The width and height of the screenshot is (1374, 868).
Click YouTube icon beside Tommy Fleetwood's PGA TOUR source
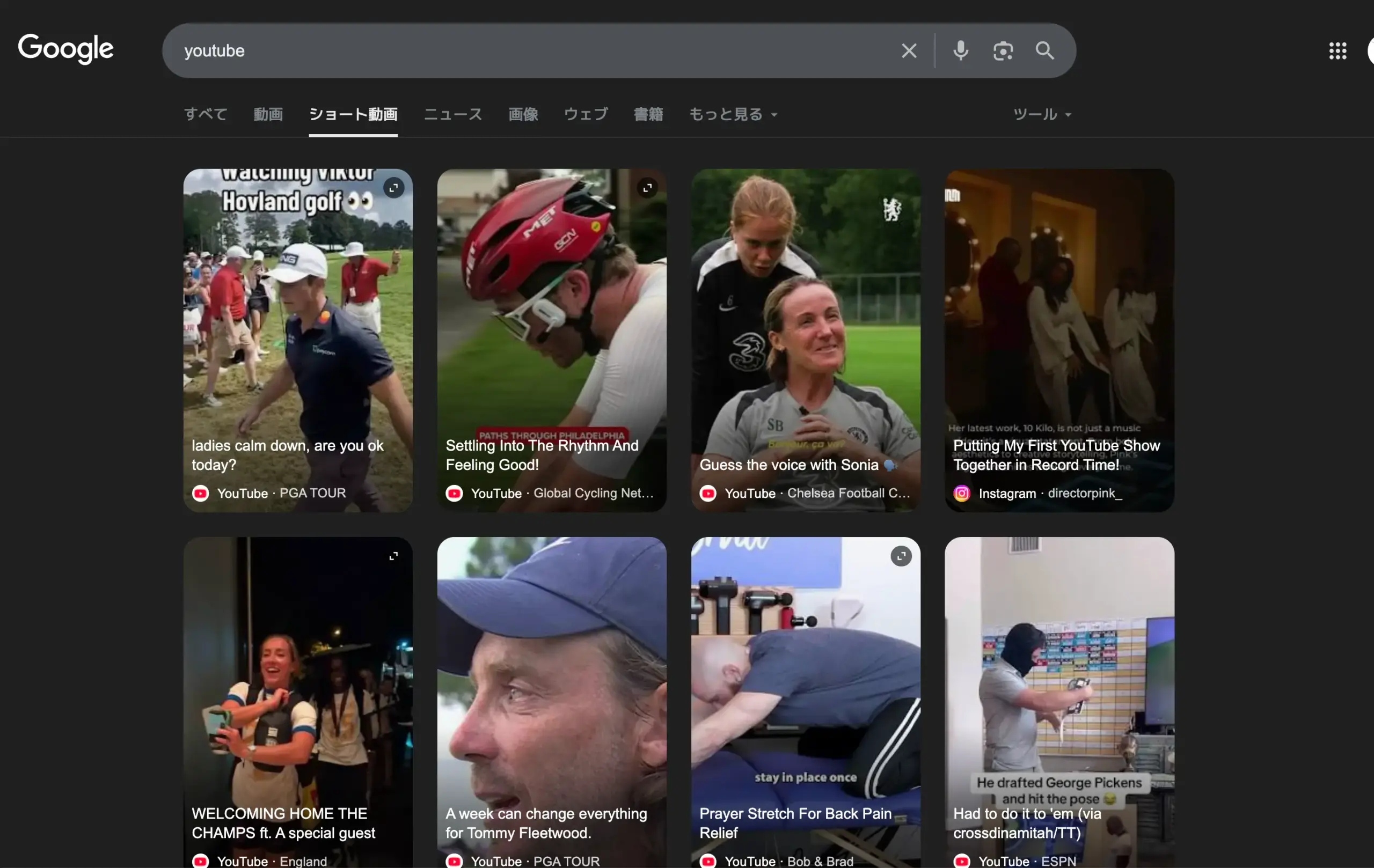tap(454, 861)
